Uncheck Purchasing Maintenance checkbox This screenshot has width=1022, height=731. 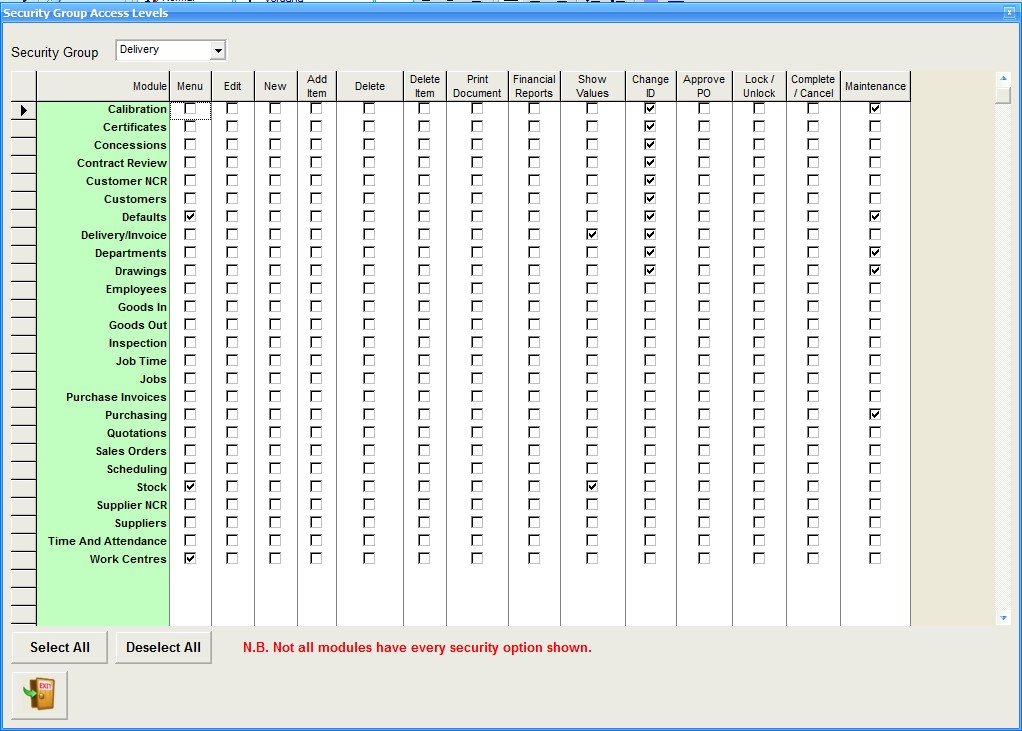(875, 415)
